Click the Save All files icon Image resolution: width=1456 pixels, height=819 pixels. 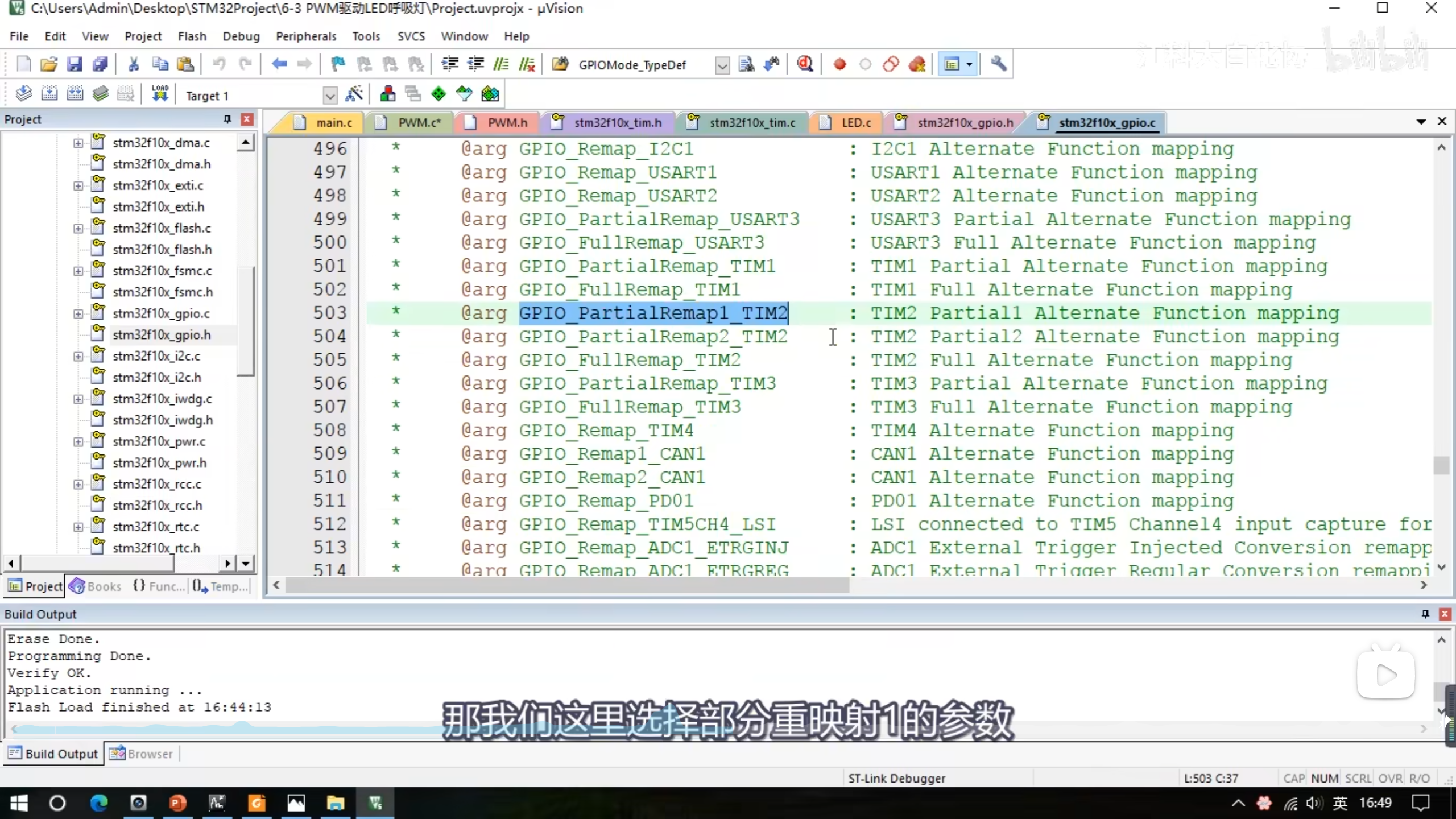coord(100,64)
